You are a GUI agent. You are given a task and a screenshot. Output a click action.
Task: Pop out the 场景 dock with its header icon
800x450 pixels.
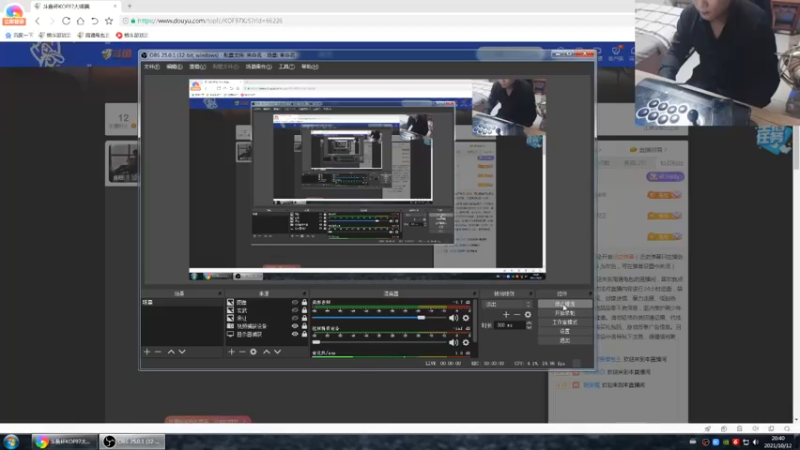point(220,294)
